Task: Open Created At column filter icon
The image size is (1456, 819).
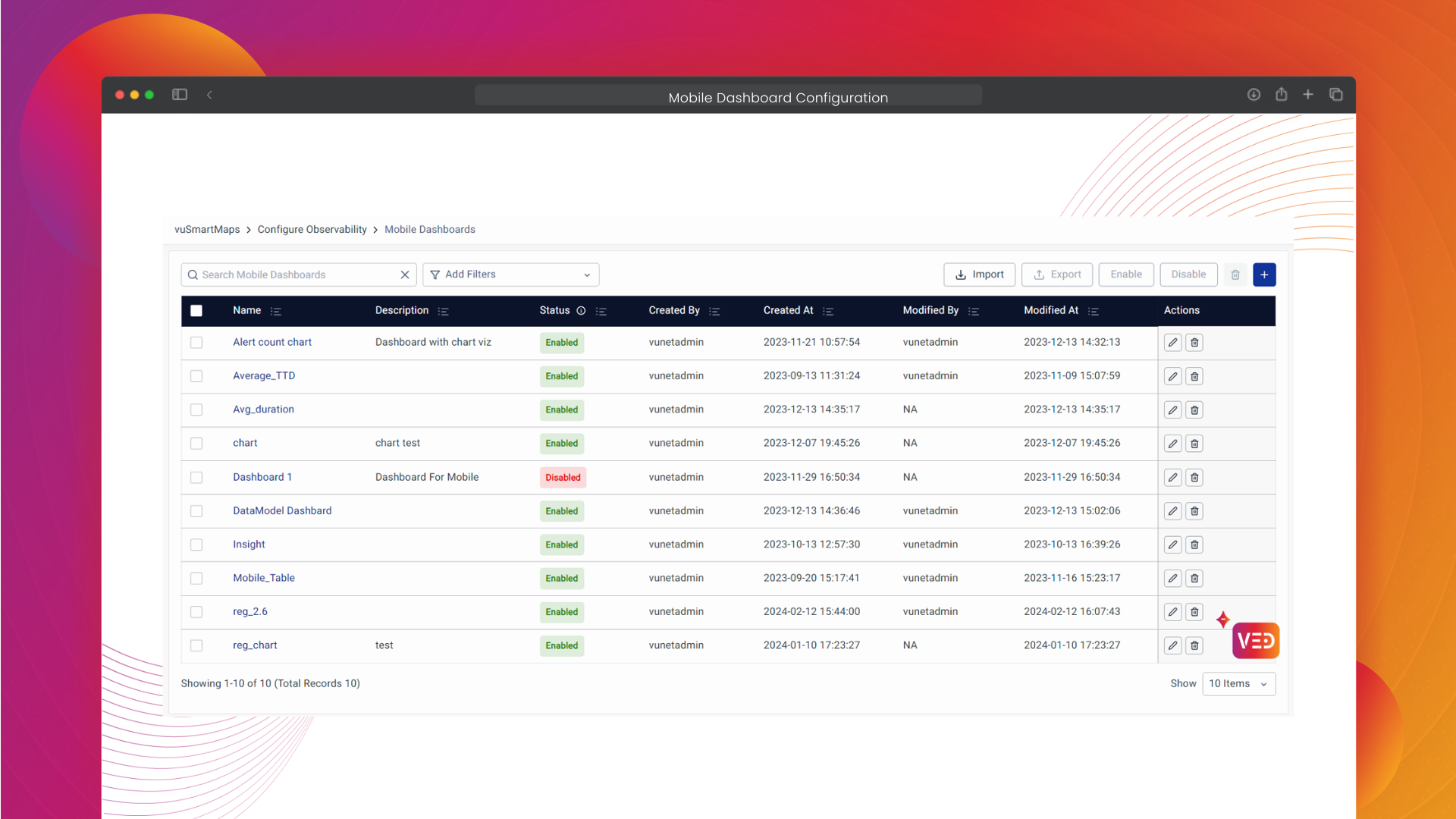Action: tap(828, 312)
